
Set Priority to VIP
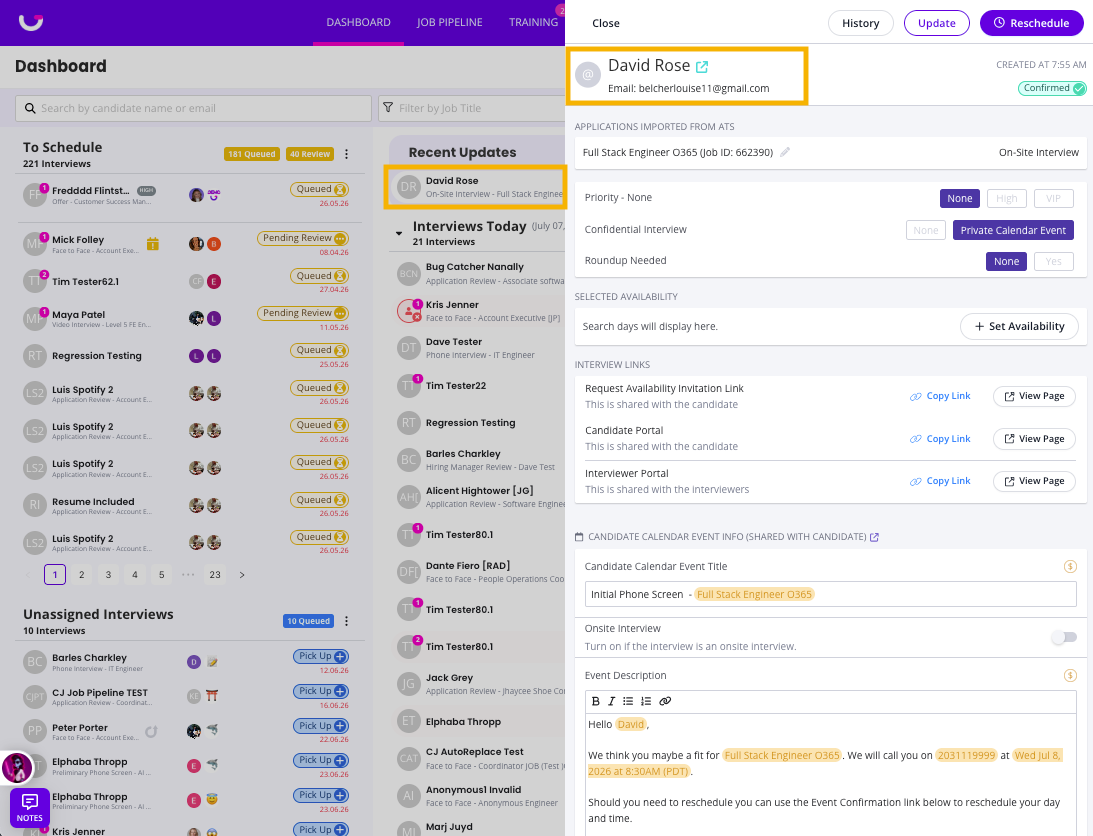pos(1053,199)
